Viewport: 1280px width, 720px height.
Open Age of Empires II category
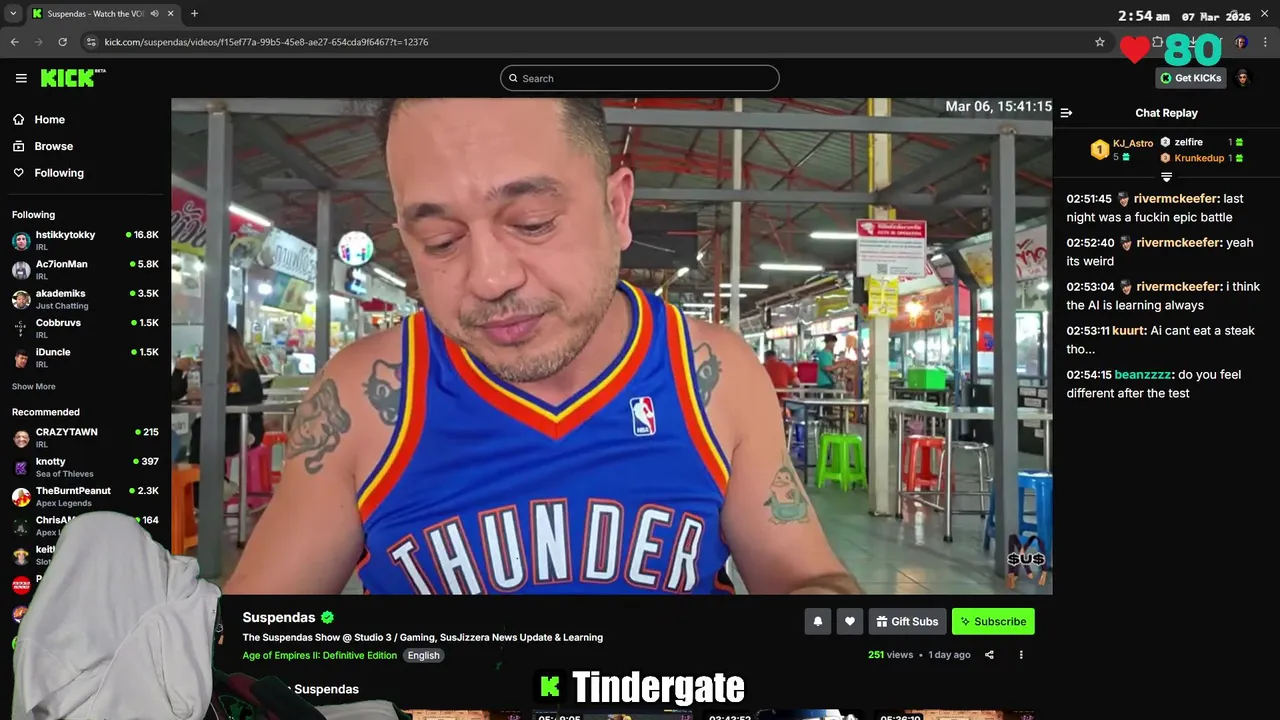point(319,655)
